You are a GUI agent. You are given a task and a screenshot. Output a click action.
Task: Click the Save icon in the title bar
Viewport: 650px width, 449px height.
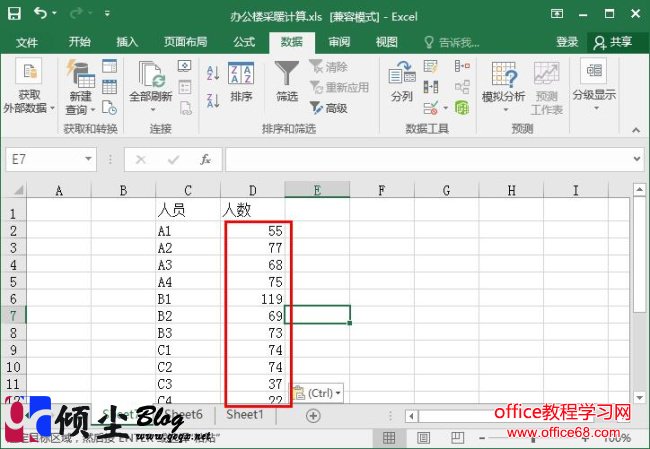tap(15, 14)
